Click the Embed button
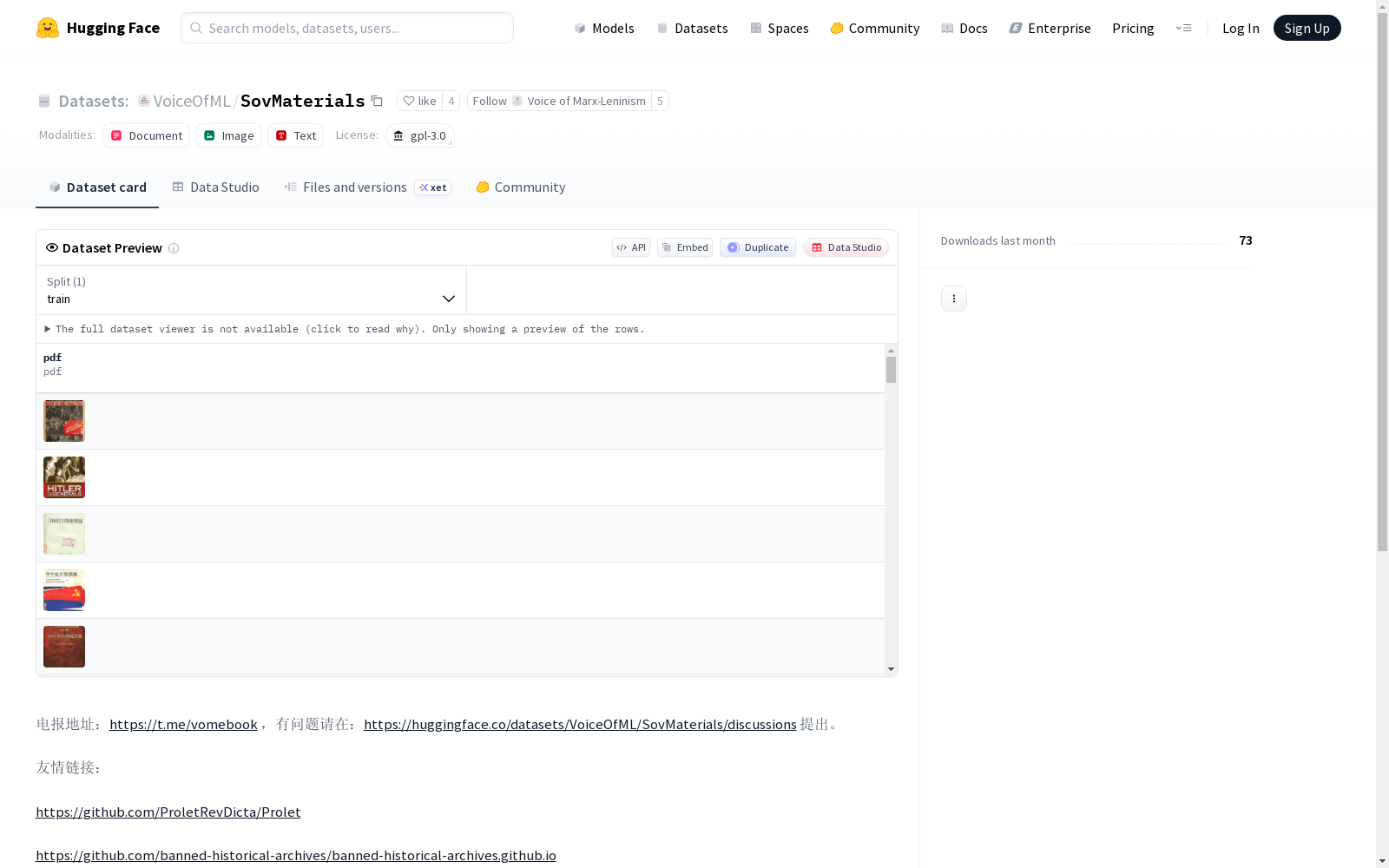This screenshot has height=868, width=1389. click(x=685, y=247)
